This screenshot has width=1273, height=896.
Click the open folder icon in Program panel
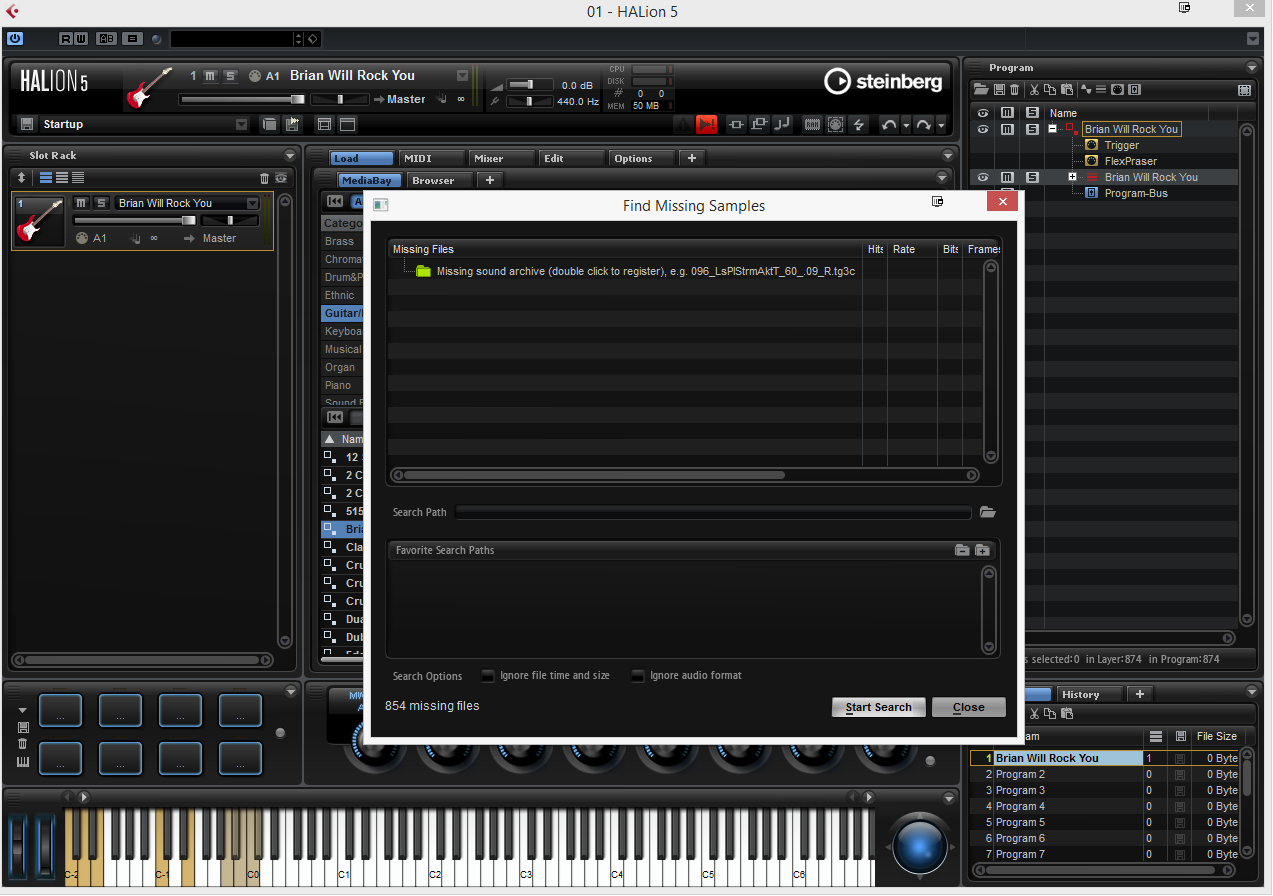[x=980, y=89]
